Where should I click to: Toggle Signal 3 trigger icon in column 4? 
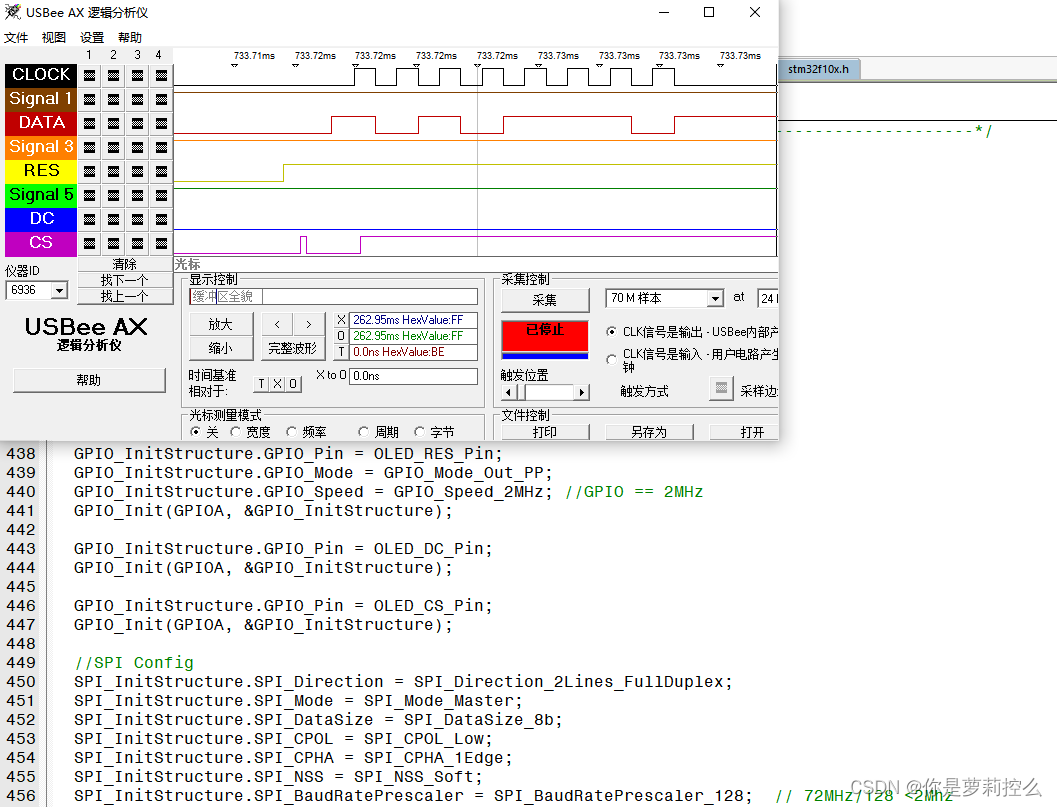(x=161, y=148)
